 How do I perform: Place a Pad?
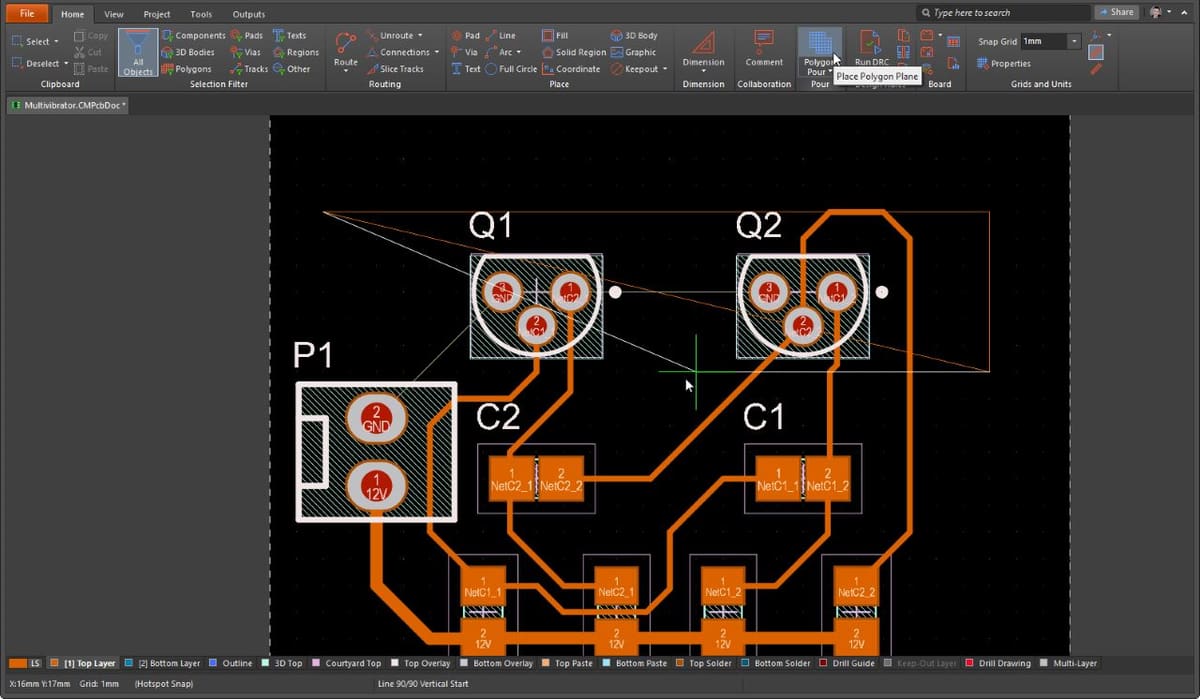[464, 35]
